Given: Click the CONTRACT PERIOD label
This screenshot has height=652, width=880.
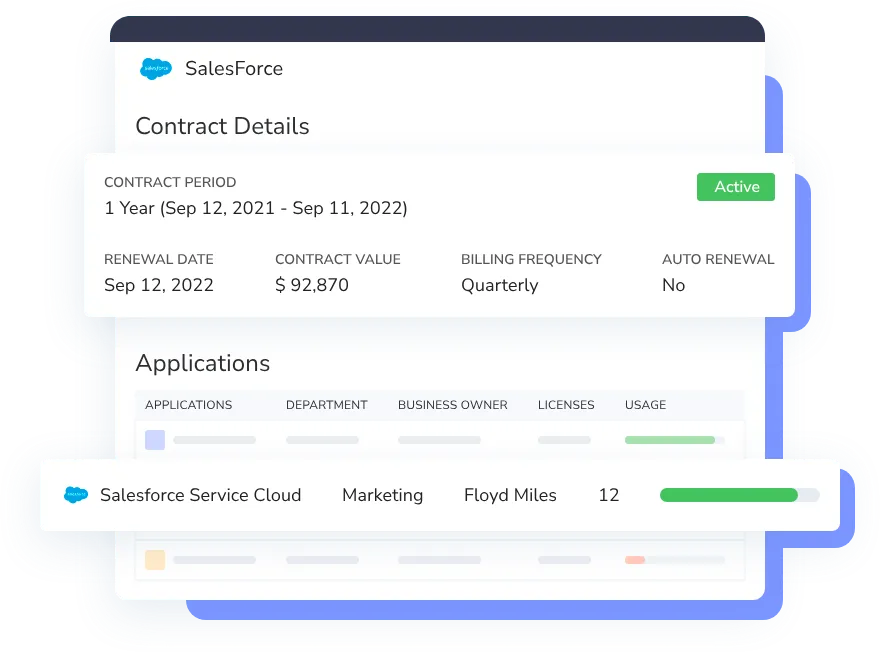Looking at the screenshot, I should click(x=170, y=182).
